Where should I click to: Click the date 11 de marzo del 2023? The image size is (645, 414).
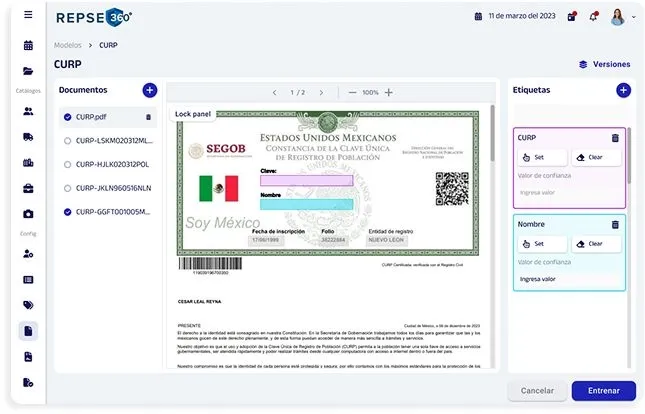[x=522, y=16]
